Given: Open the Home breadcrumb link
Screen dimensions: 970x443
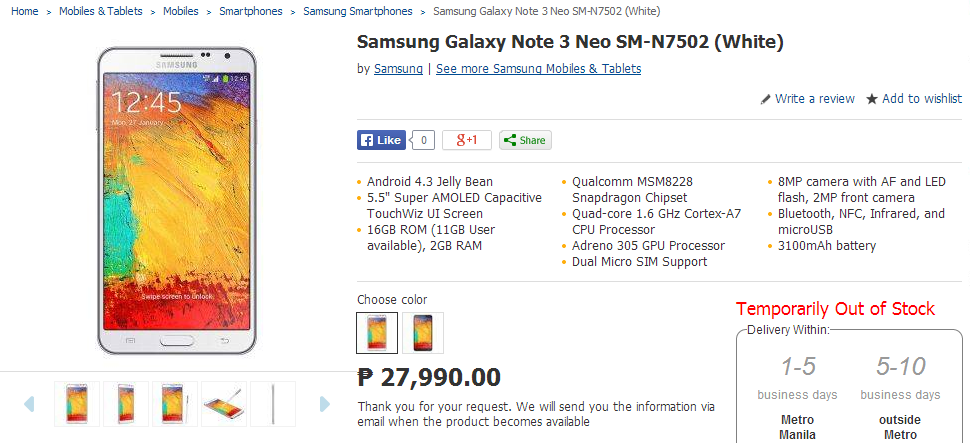Looking at the screenshot, I should coord(24,11).
